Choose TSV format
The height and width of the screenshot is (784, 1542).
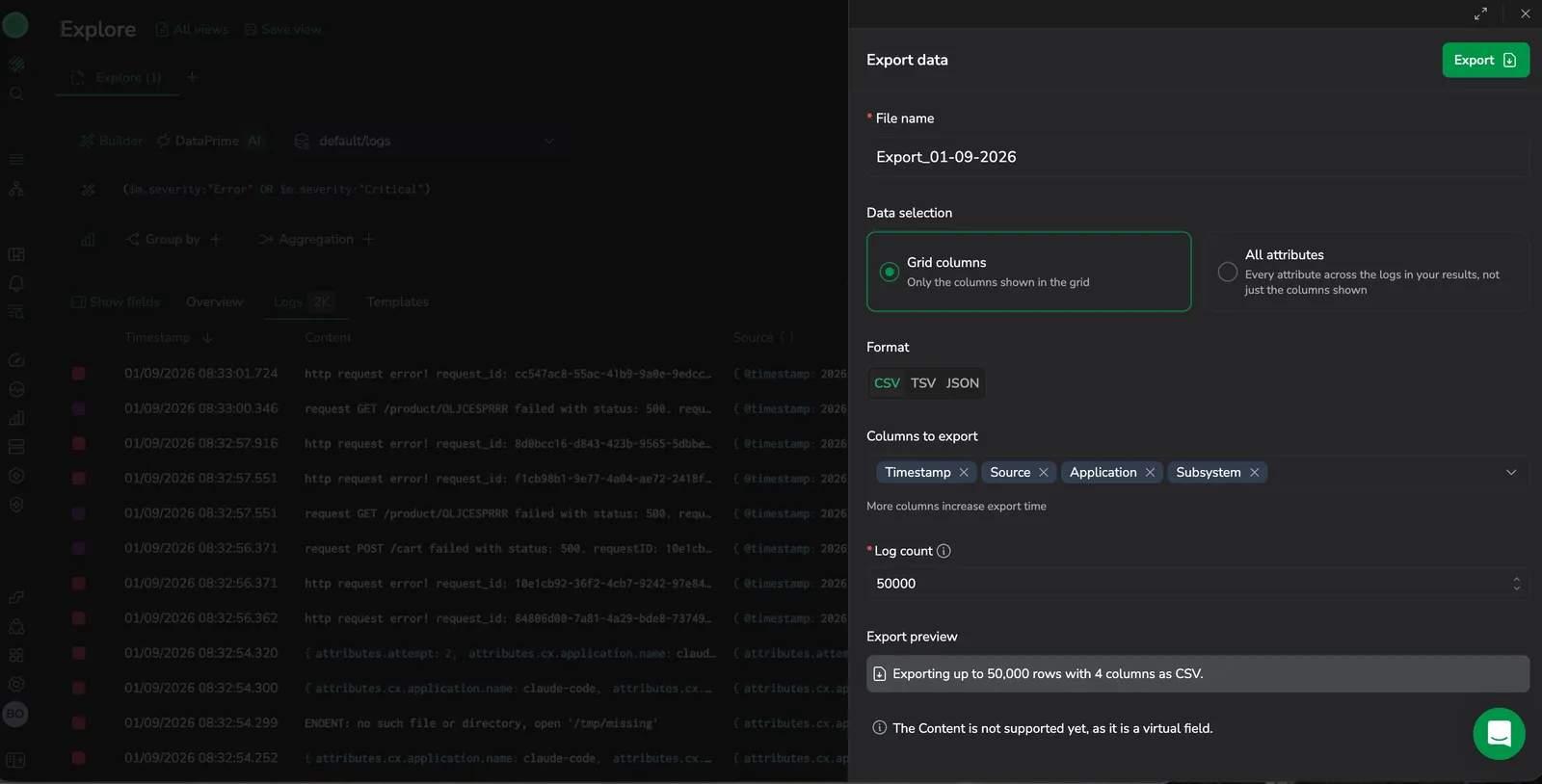[x=923, y=383]
